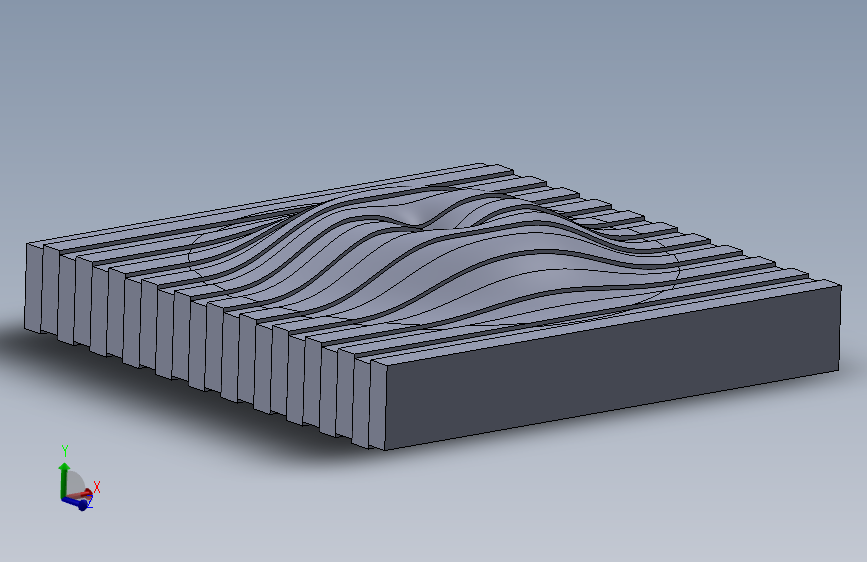Select the dark flat front face of the block
Viewport: 867px width, 562px height.
coord(613,368)
